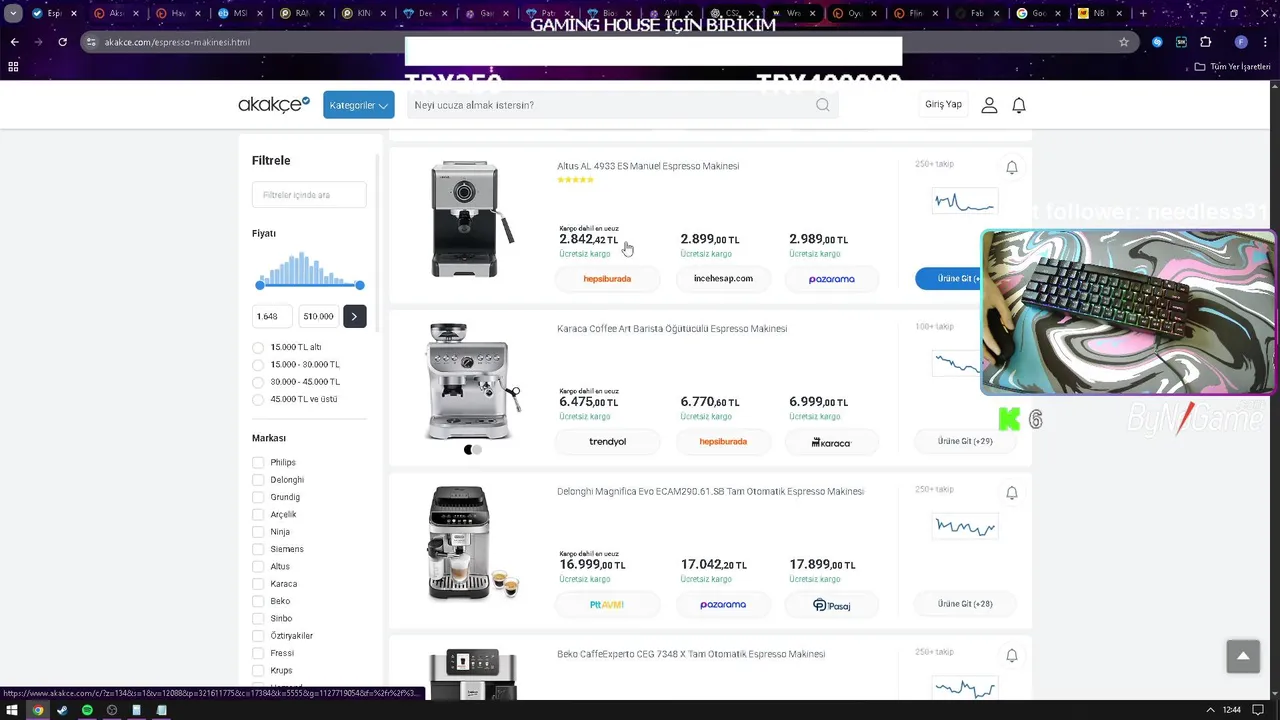
Task: Click the Filtreler içinde ara field
Action: (x=309, y=195)
